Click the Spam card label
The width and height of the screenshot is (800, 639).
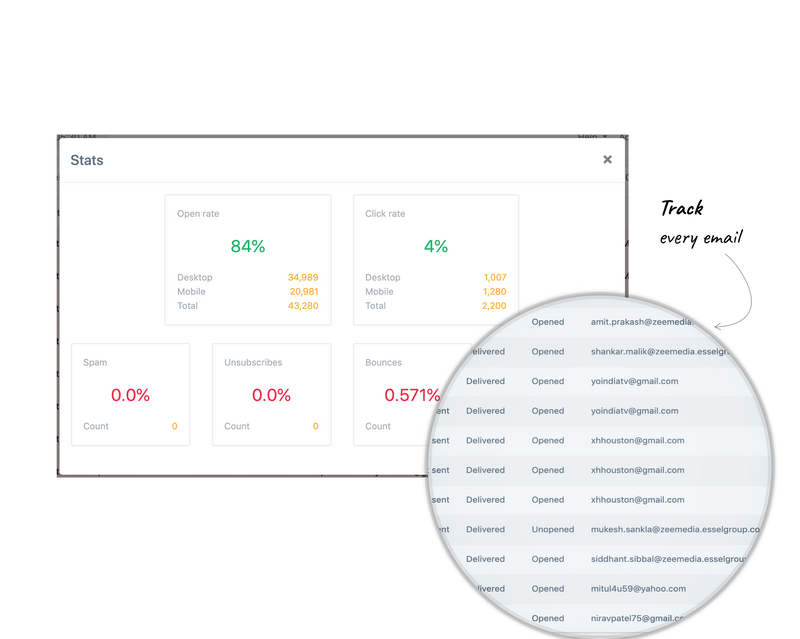(x=95, y=362)
